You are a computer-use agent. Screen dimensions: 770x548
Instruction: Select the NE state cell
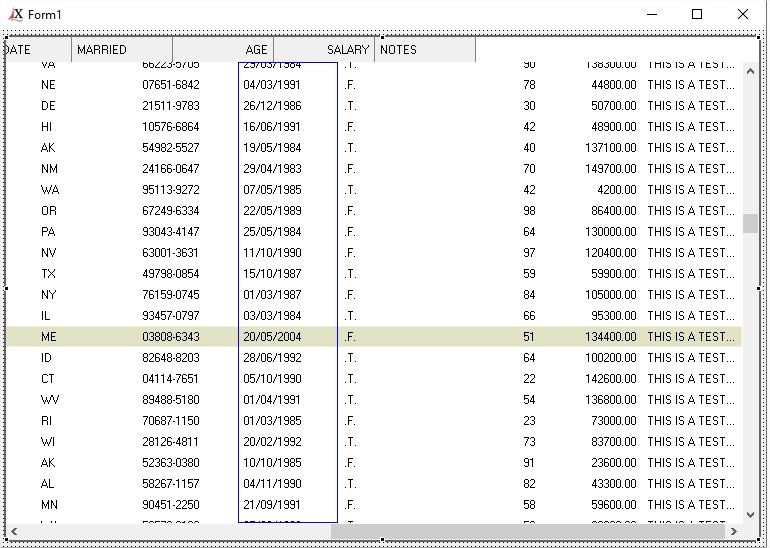(48, 85)
